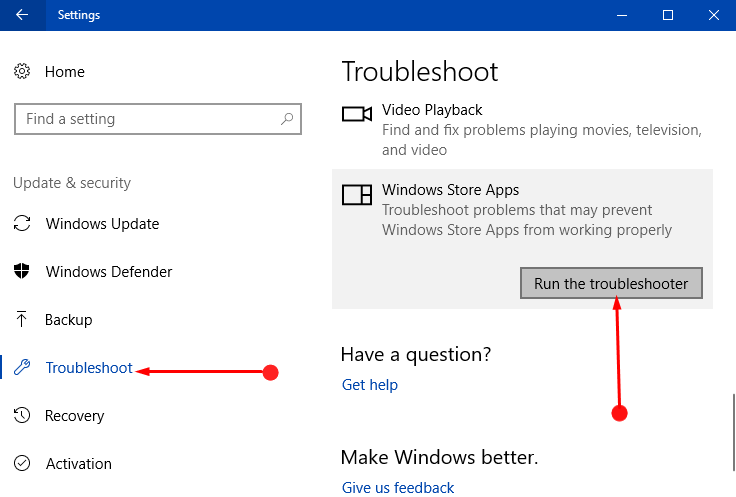Open Give us feedback link

[398, 488]
